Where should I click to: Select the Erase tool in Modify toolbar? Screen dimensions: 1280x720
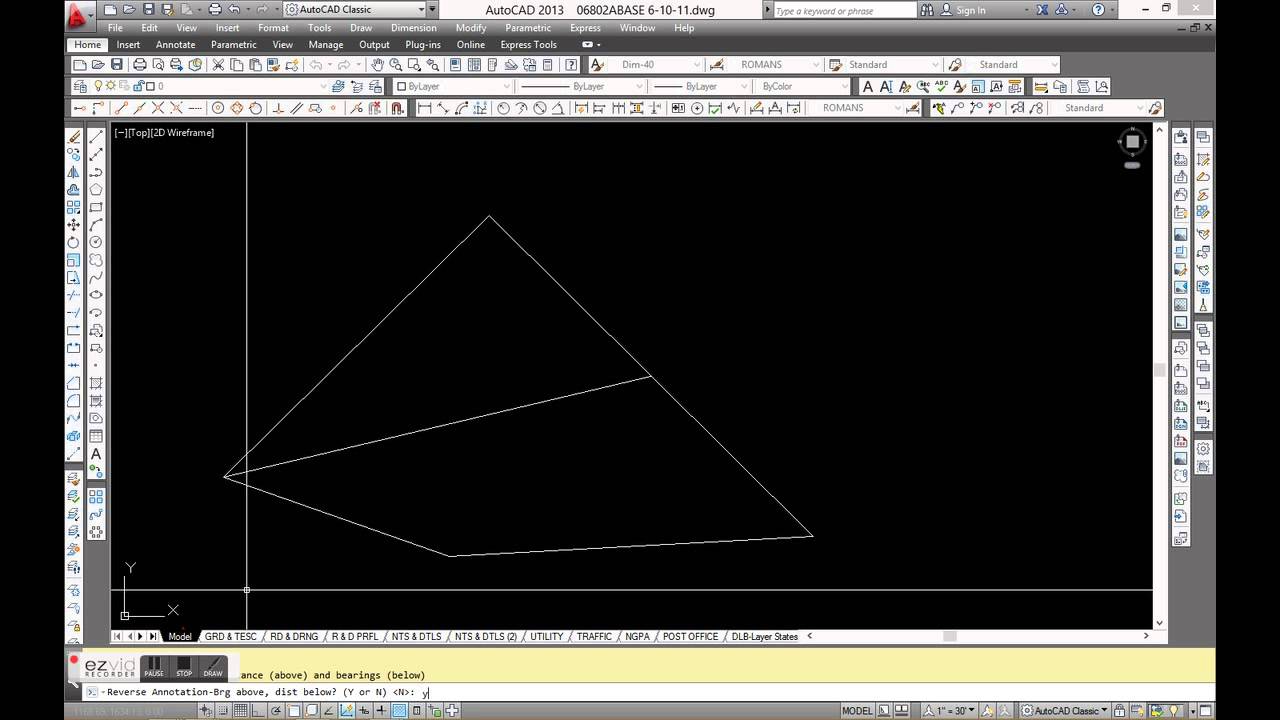coord(74,136)
